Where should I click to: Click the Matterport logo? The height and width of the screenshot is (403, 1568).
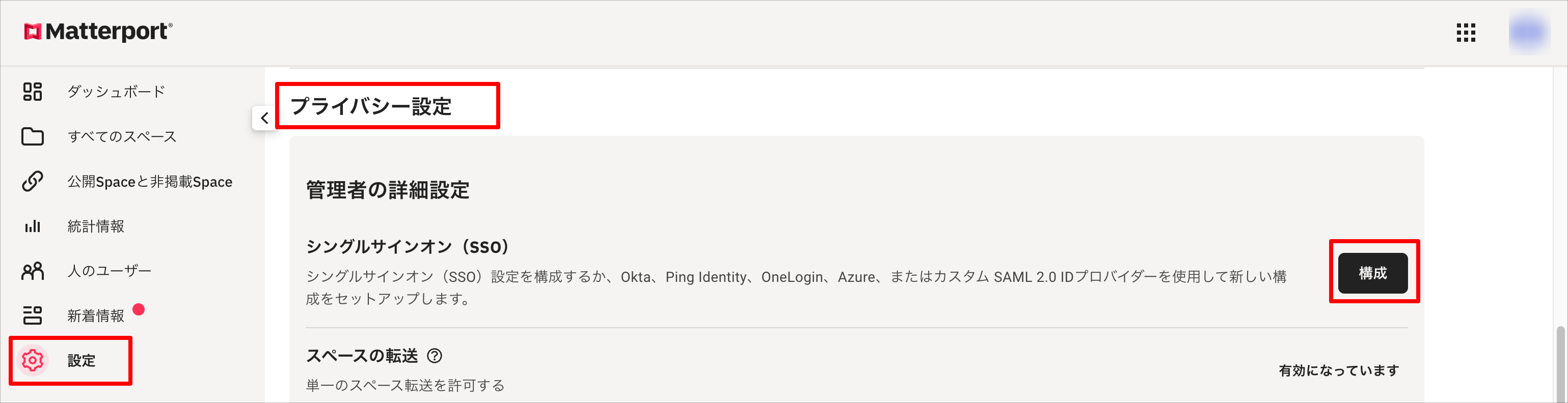coord(98,31)
